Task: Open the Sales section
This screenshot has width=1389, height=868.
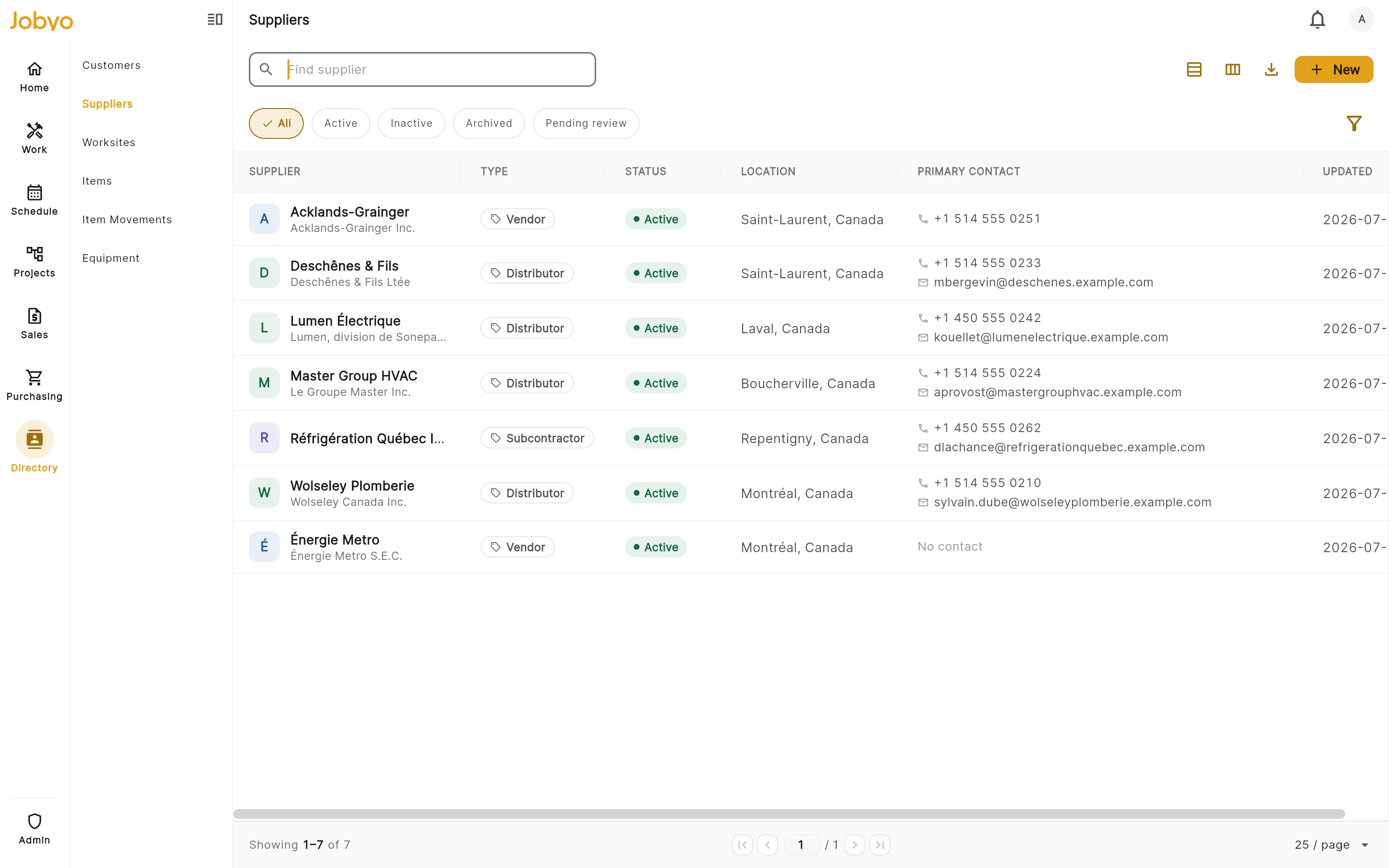Action: (34, 324)
